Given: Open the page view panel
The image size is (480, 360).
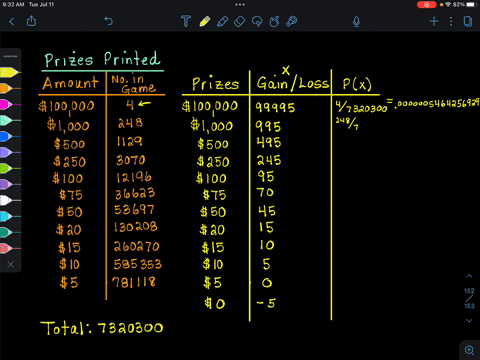Looking at the screenshot, I should tap(468, 21).
